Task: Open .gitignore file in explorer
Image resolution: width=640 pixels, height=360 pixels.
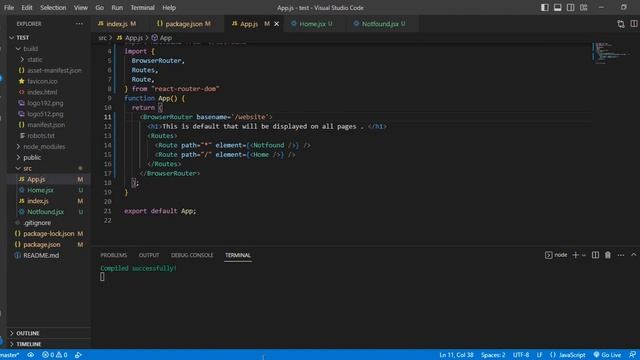Action: click(x=49, y=223)
